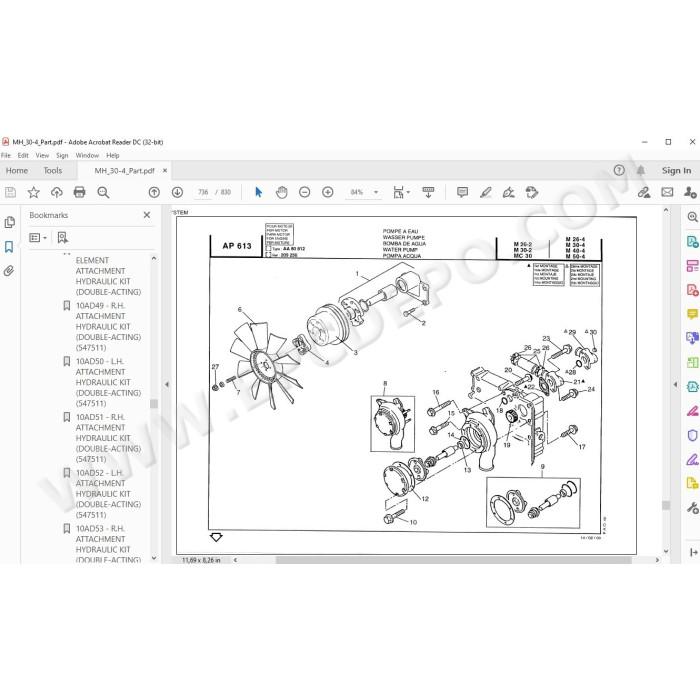Image resolution: width=700 pixels, height=700 pixels.
Task: Click the bookmarks list scroll up arrow
Action: click(154, 258)
